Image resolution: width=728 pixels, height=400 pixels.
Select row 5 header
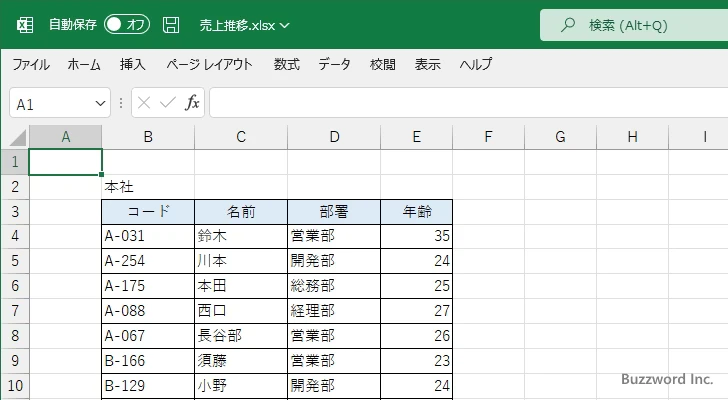15,261
